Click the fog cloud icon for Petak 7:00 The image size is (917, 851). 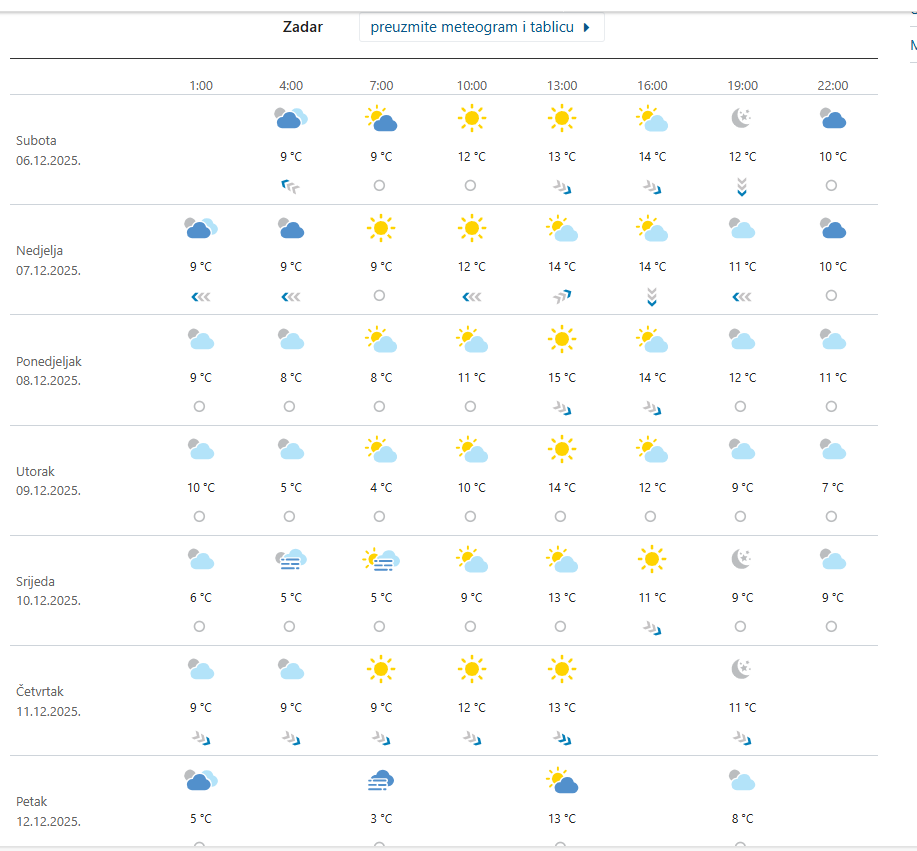(380, 781)
